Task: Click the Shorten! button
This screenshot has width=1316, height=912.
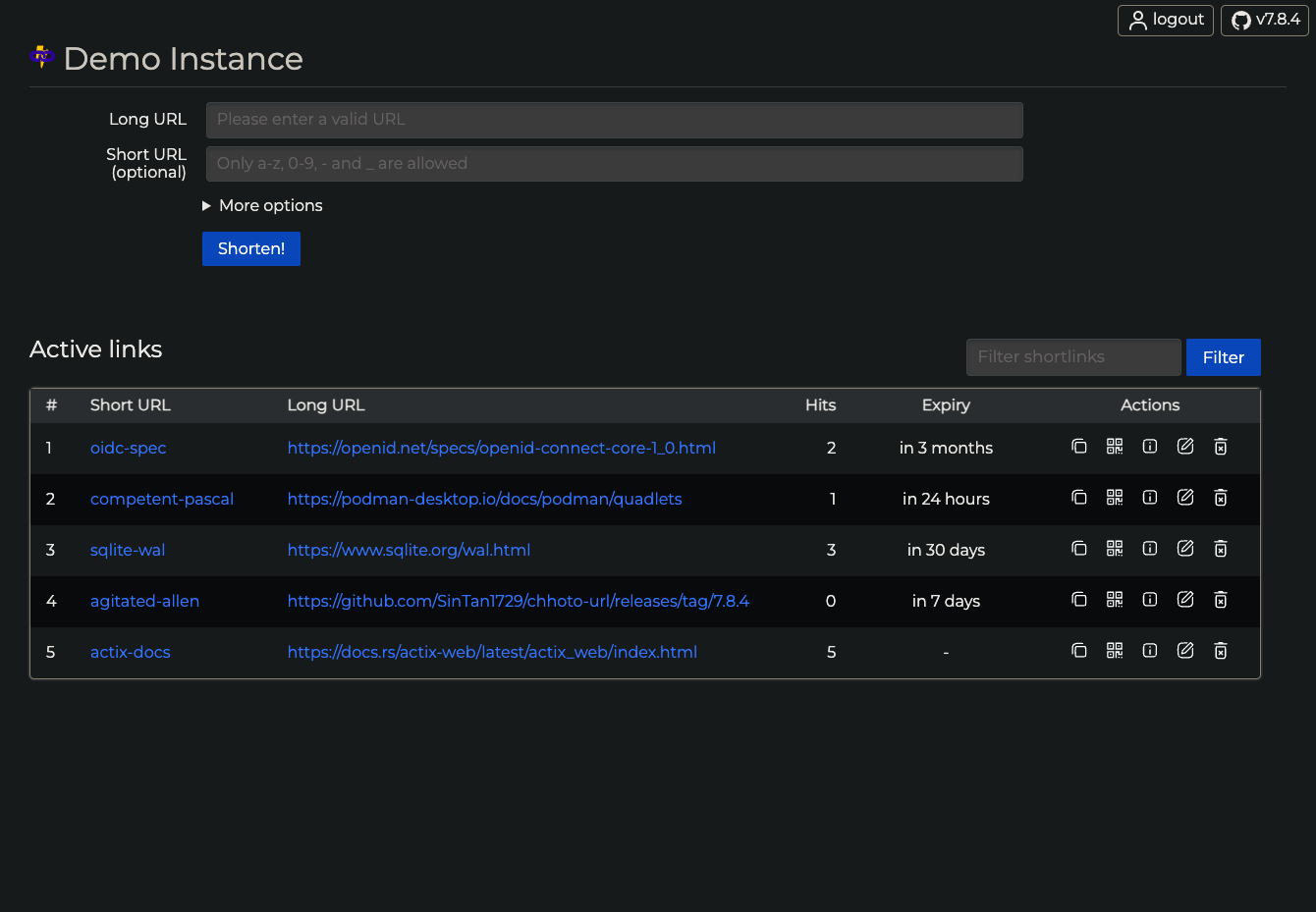Action: click(251, 248)
